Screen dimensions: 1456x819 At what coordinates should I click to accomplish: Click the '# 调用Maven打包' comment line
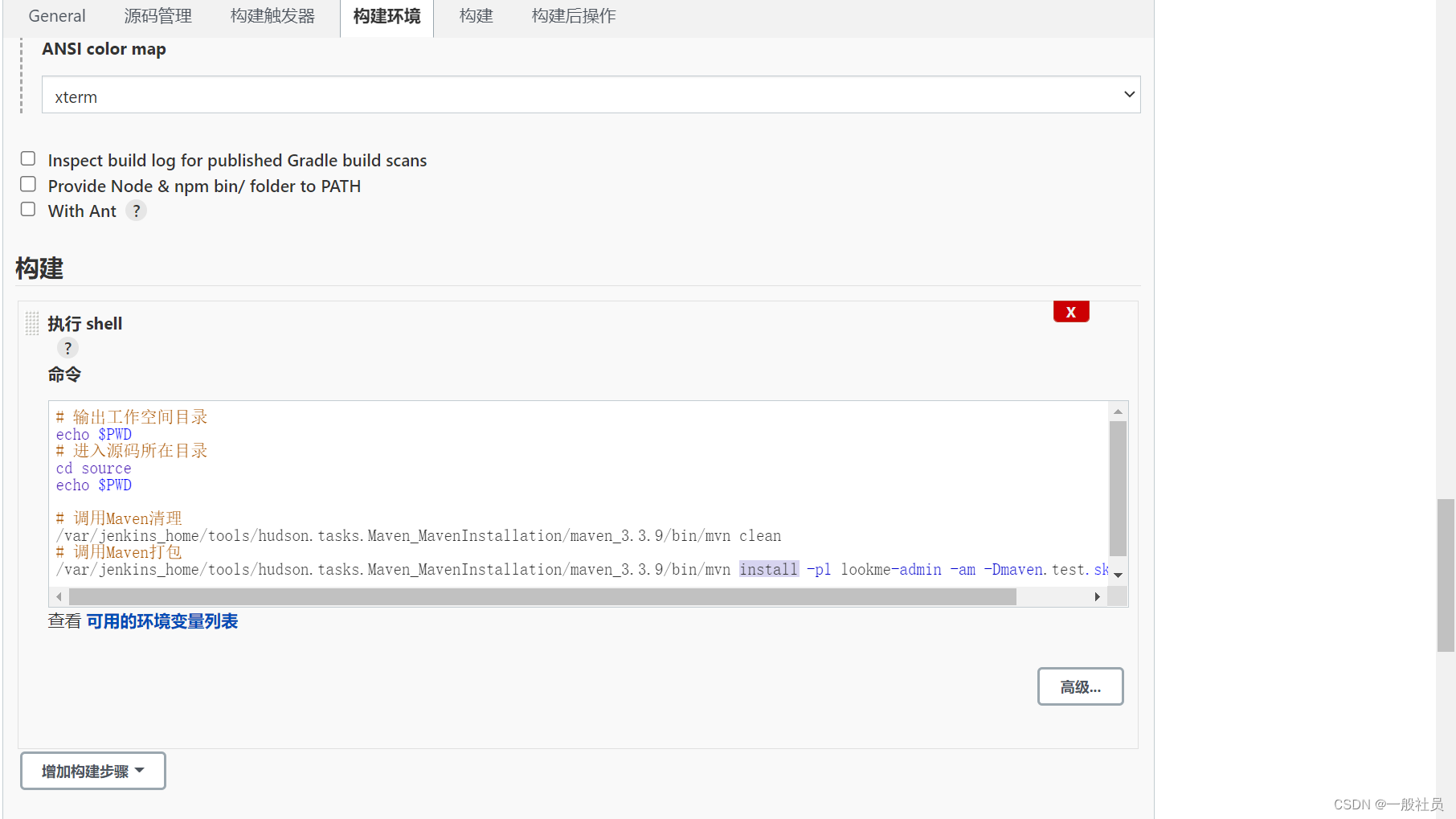(119, 552)
